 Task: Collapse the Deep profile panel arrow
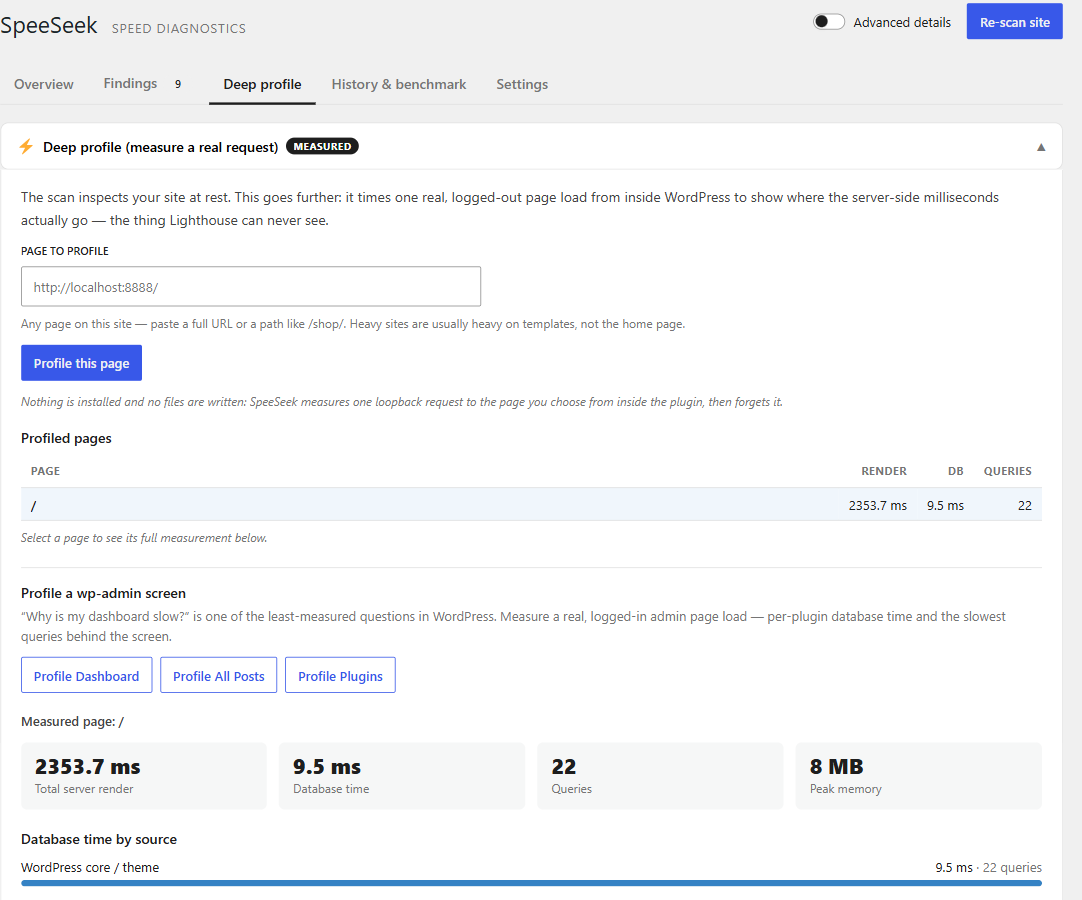point(1041,147)
